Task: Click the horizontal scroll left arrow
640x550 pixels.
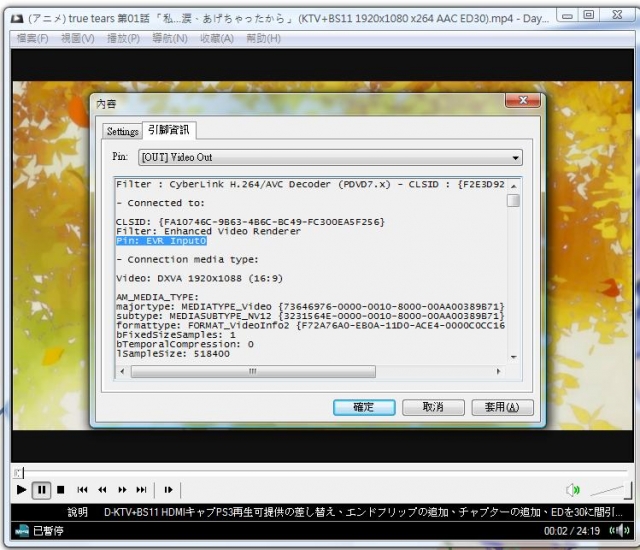Action: (x=122, y=371)
